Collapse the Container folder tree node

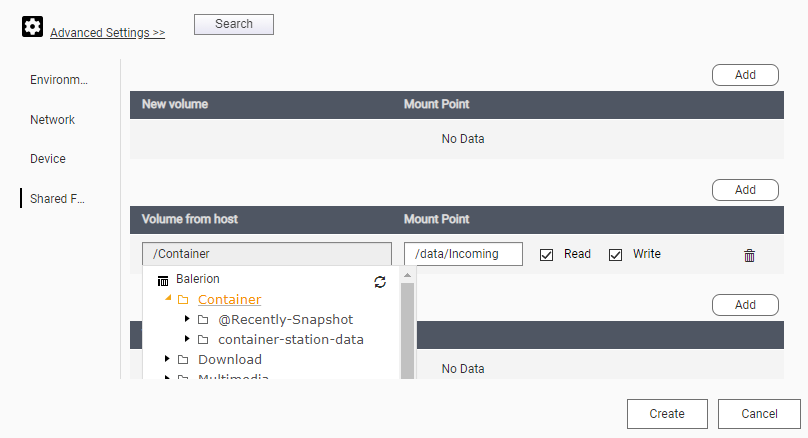168,299
